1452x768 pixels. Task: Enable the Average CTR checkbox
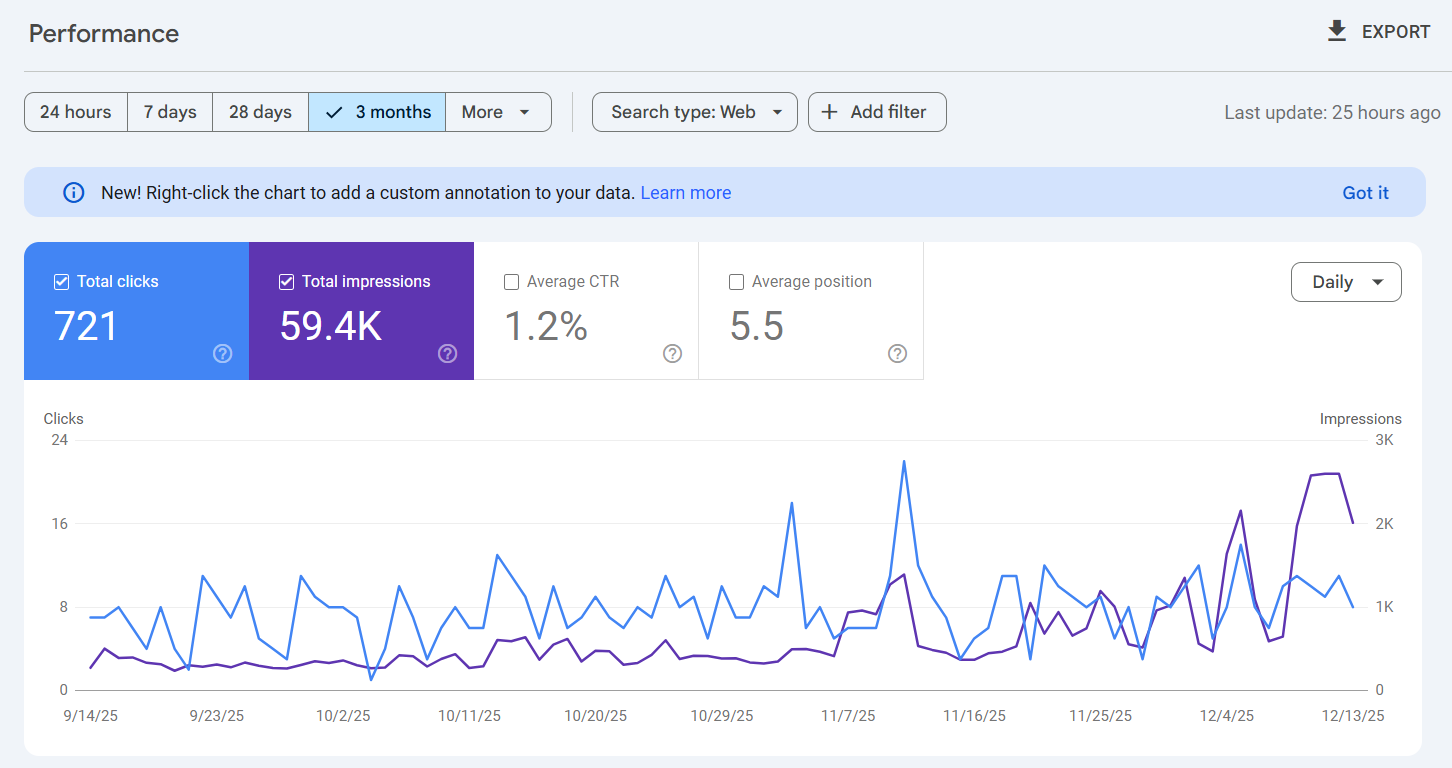512,282
